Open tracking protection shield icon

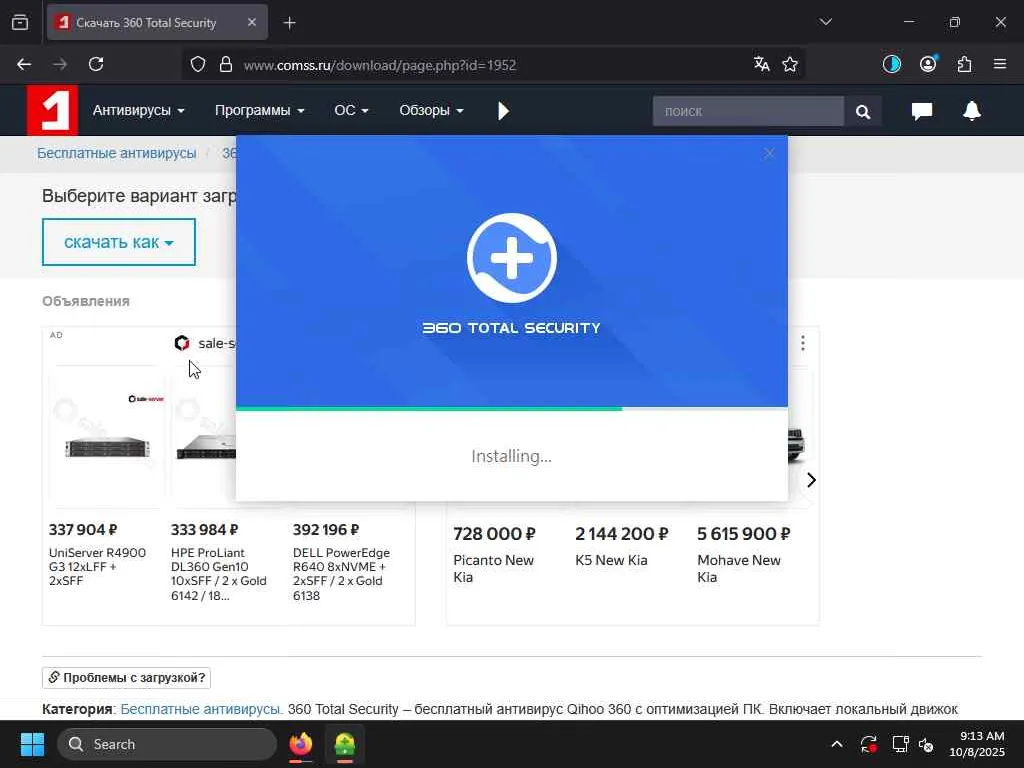click(198, 64)
